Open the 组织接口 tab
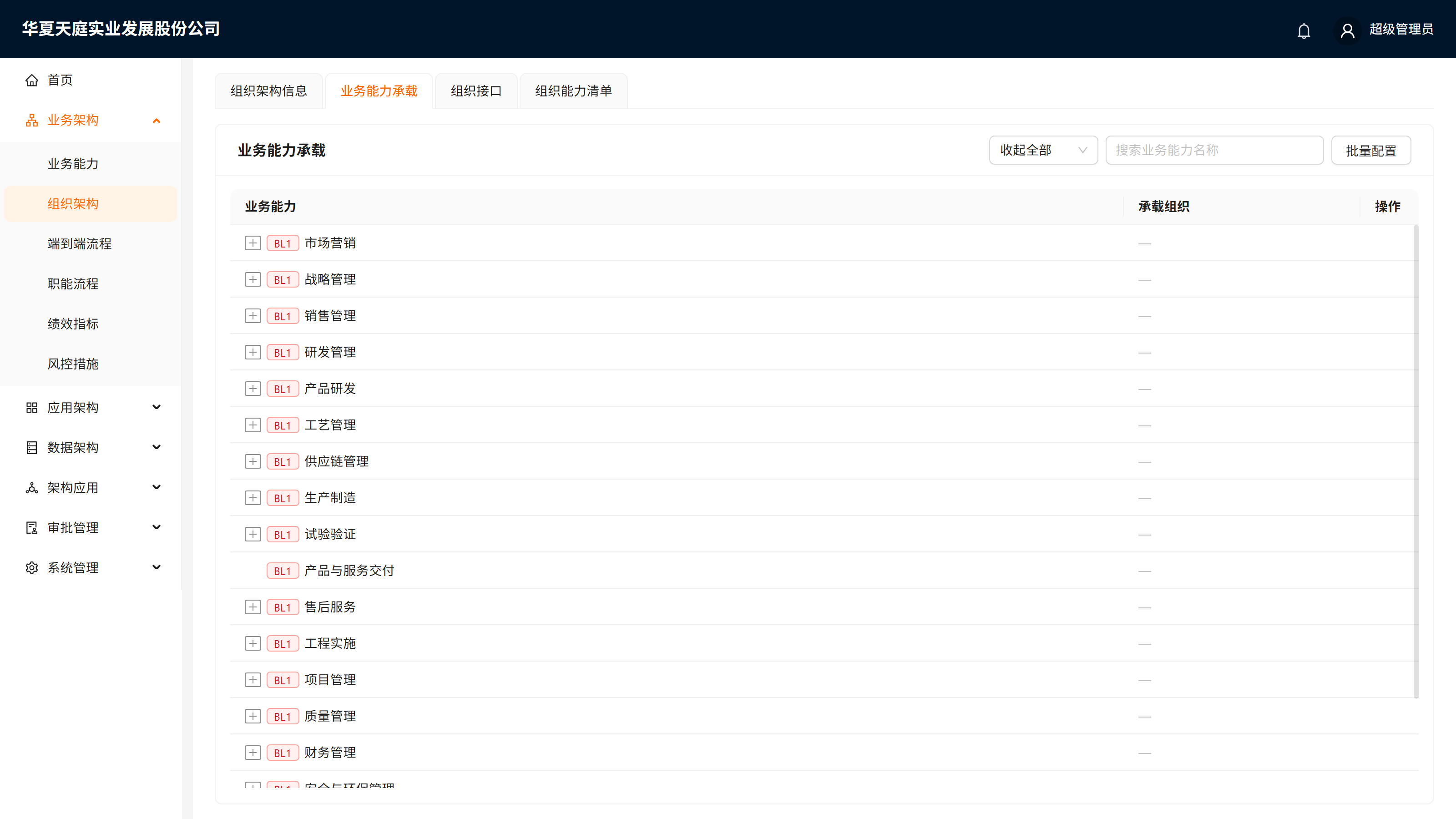Viewport: 1456px width, 819px height. pyautogui.click(x=476, y=91)
